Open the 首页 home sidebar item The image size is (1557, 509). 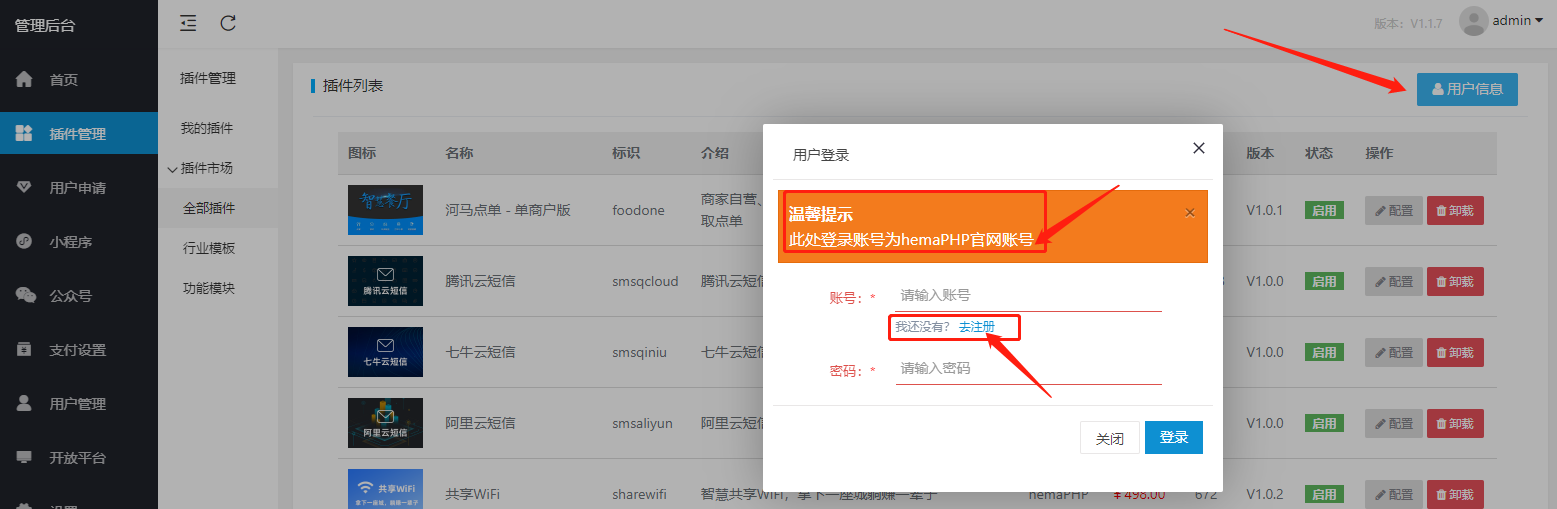coord(79,80)
